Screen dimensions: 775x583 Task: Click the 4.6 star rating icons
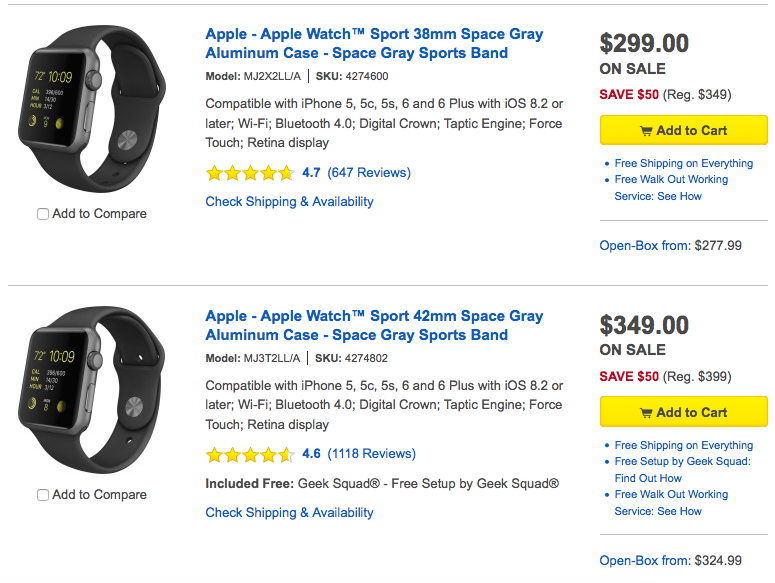click(250, 454)
